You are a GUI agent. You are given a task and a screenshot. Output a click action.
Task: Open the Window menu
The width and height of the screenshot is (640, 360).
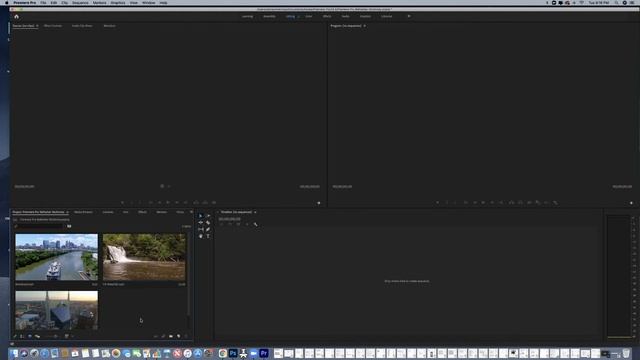149,3
